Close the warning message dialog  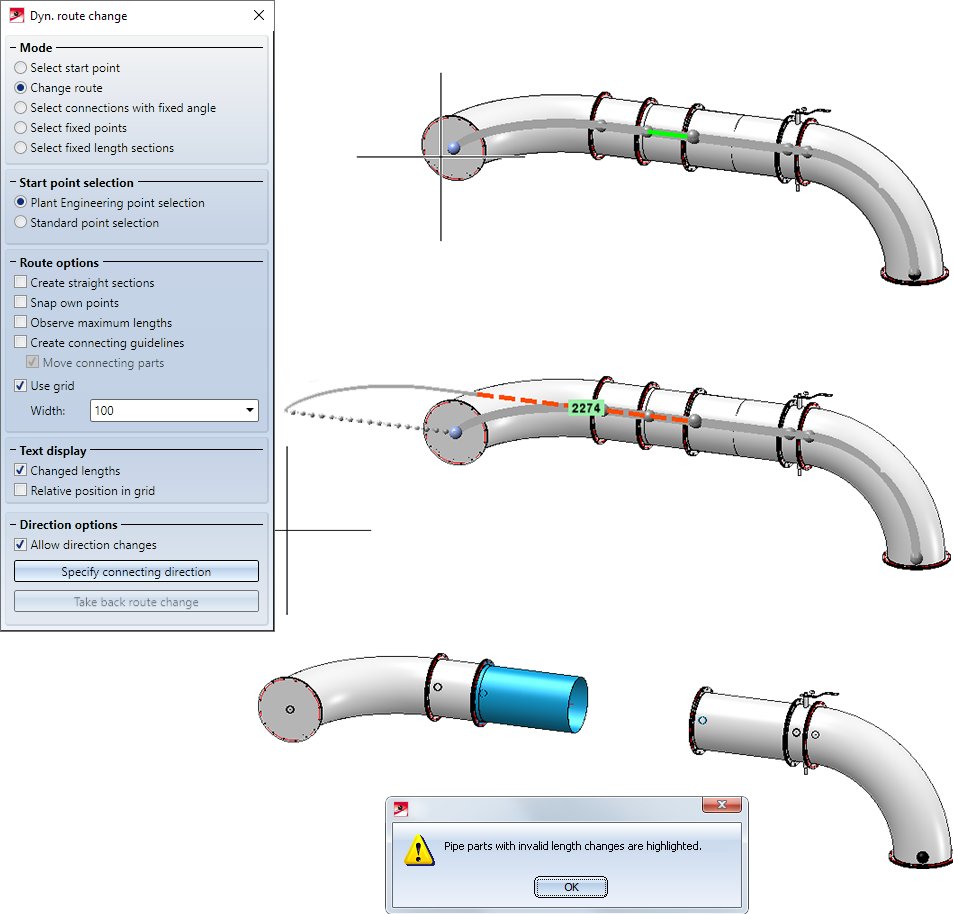pos(721,805)
